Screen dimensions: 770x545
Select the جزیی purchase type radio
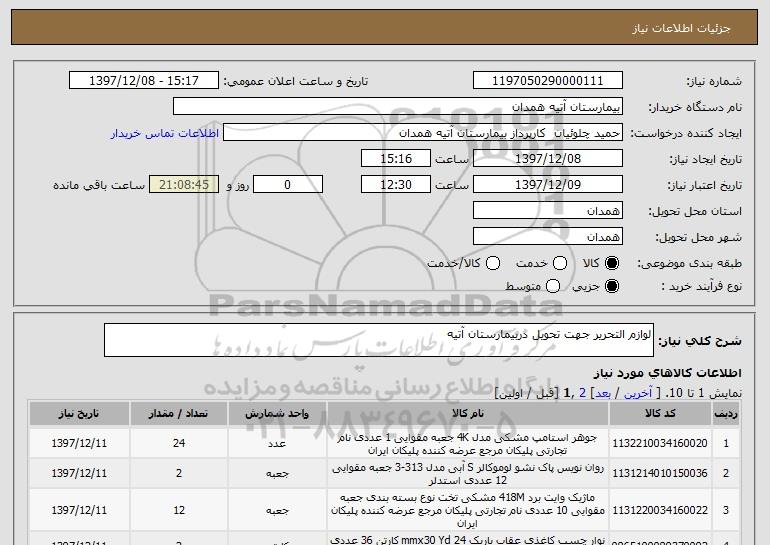(612, 286)
